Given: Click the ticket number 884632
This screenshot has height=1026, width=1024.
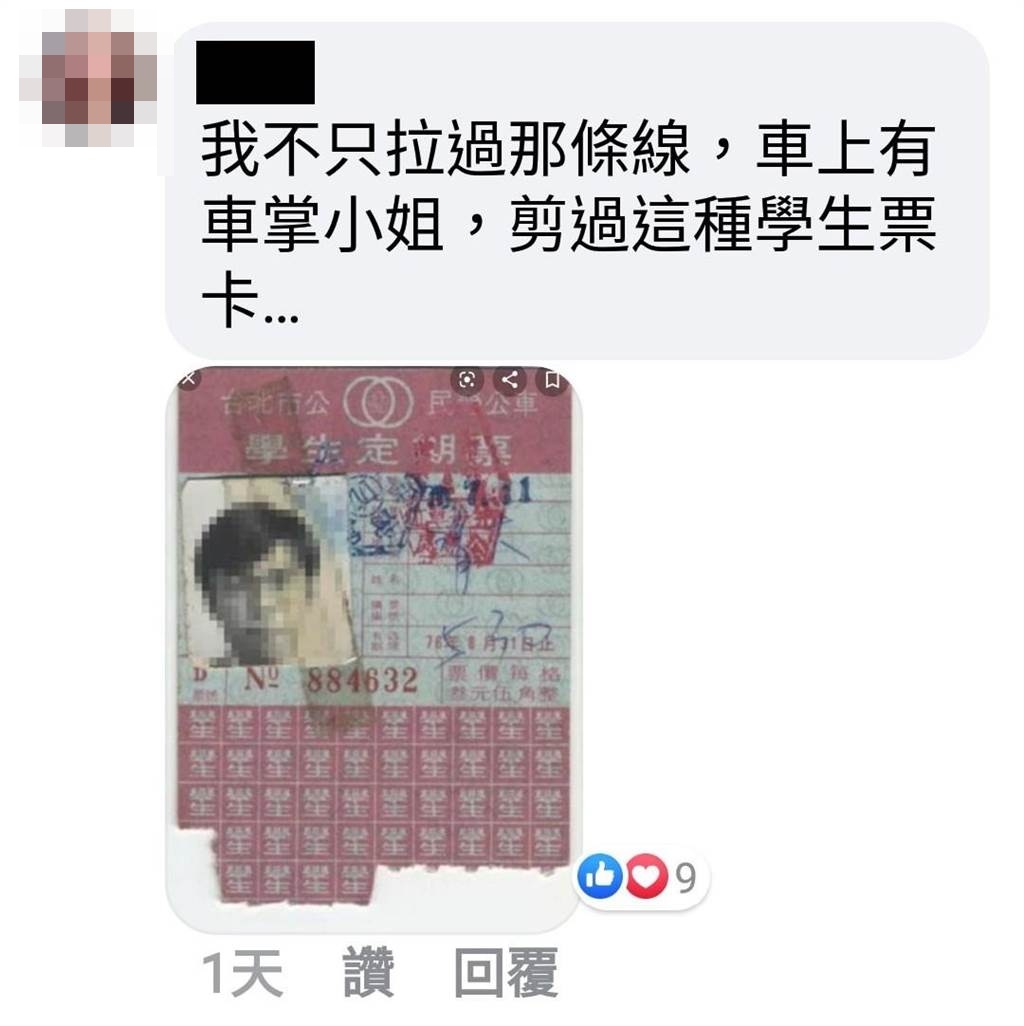Looking at the screenshot, I should point(362,681).
